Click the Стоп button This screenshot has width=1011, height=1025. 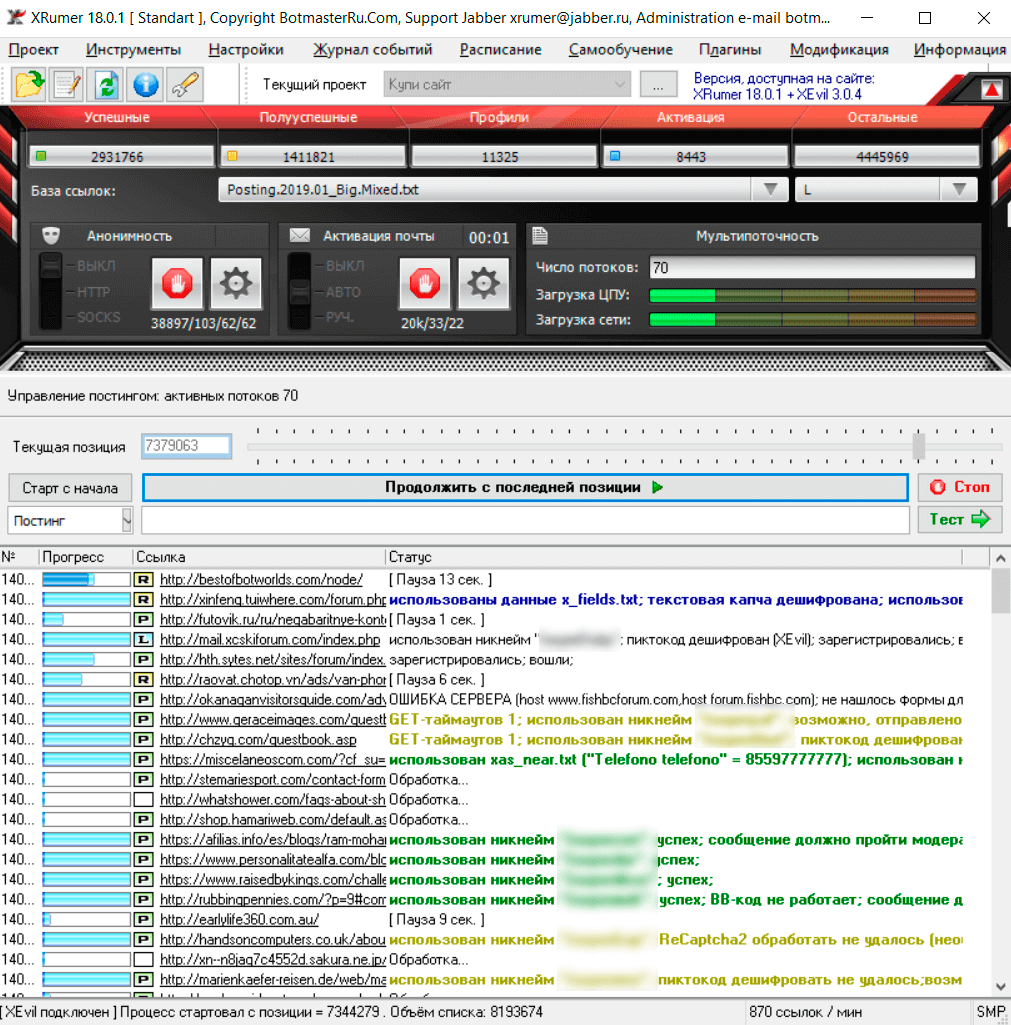(x=960, y=487)
